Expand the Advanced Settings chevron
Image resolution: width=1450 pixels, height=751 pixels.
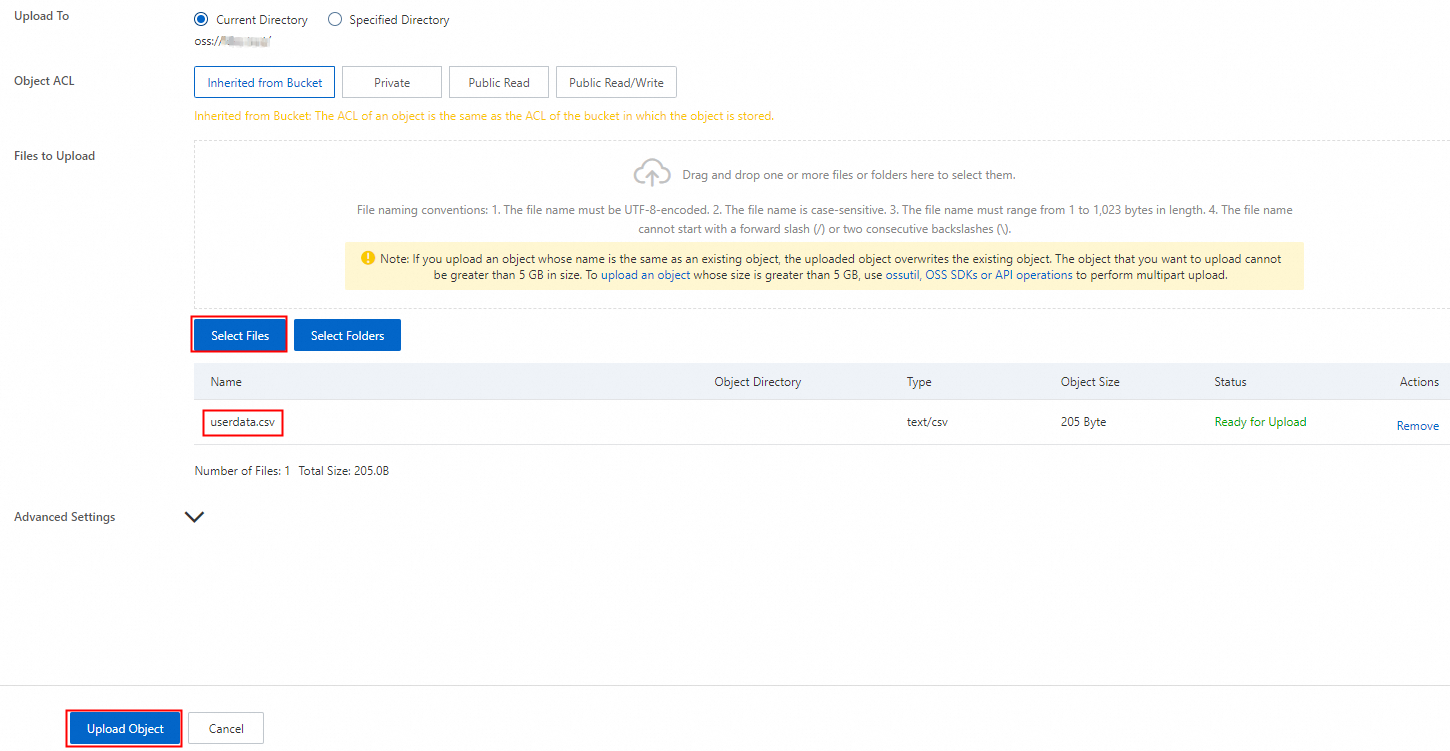(x=195, y=517)
